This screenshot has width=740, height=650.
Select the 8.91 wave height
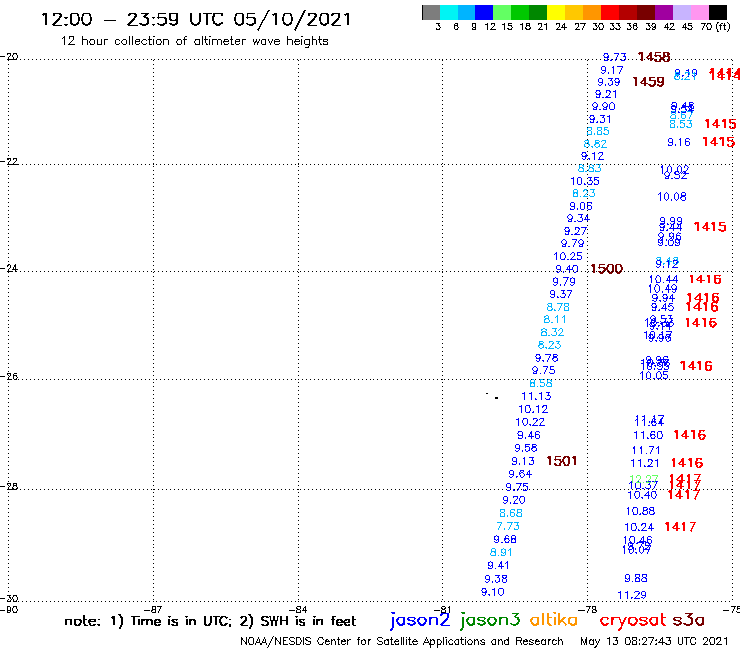501,552
